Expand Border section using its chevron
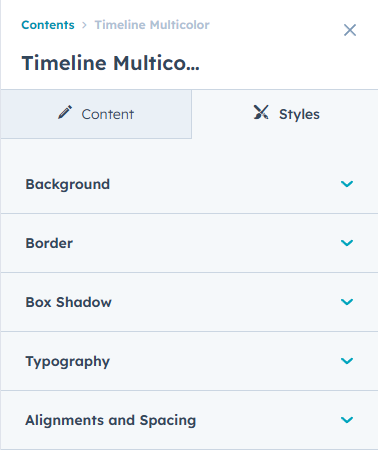378x450 pixels. pos(347,243)
